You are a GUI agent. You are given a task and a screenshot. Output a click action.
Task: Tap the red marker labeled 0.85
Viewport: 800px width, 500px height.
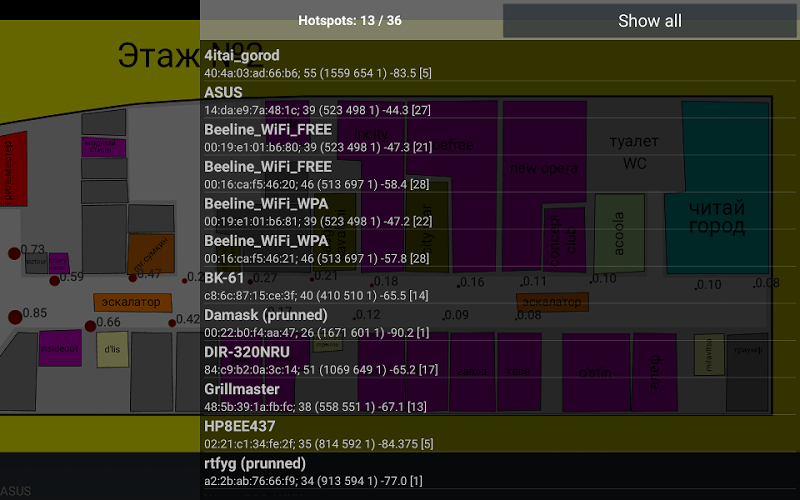15,317
